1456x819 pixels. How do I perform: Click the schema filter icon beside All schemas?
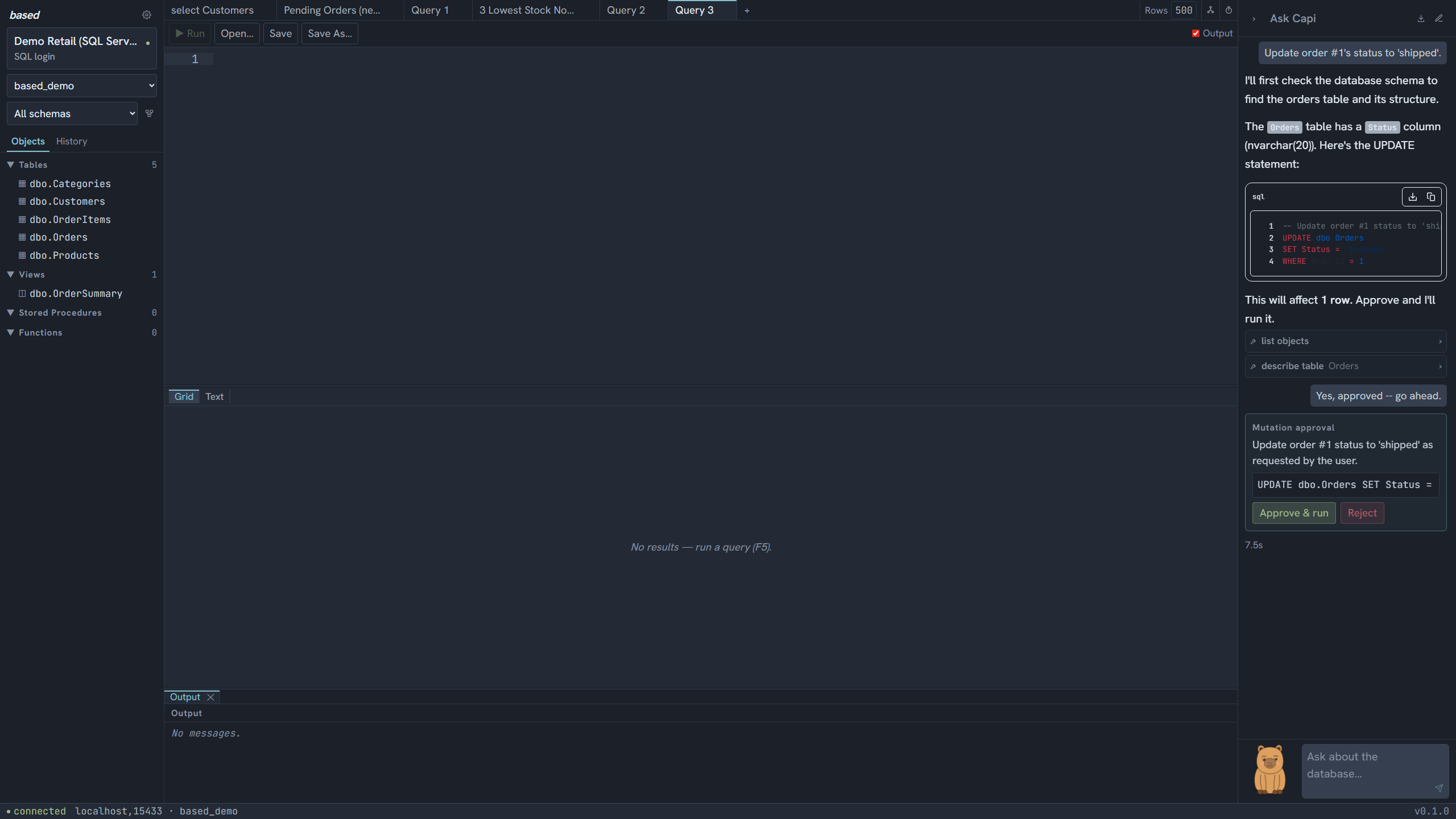pyautogui.click(x=150, y=113)
